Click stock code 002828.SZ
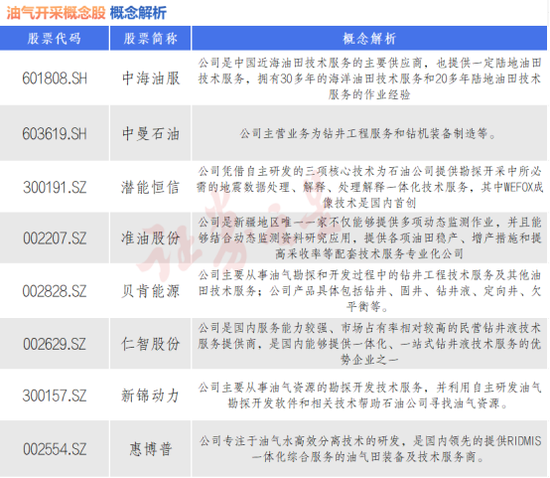 click(55, 291)
